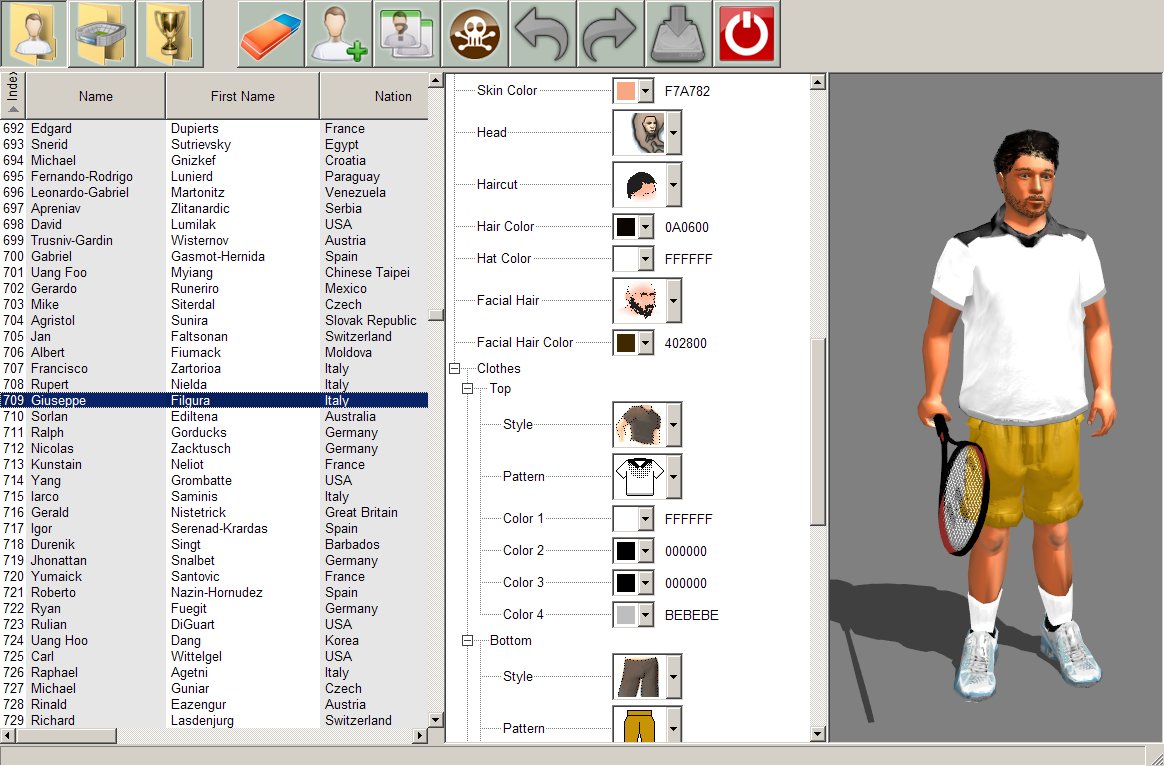Open the Bottom Style dropdown
This screenshot has width=1164, height=766.
pyautogui.click(x=673, y=676)
